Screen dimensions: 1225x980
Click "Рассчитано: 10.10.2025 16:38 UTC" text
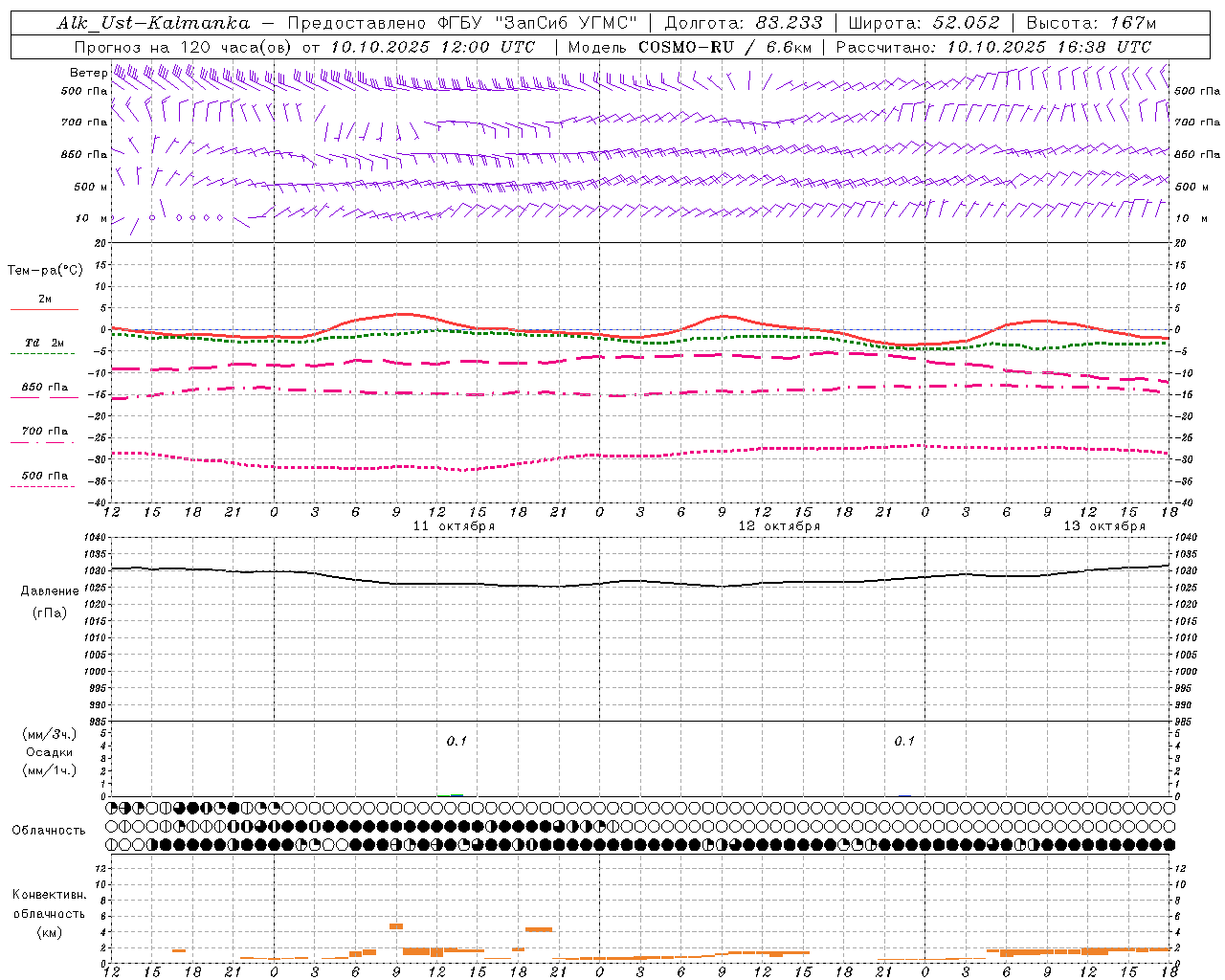coord(993,47)
